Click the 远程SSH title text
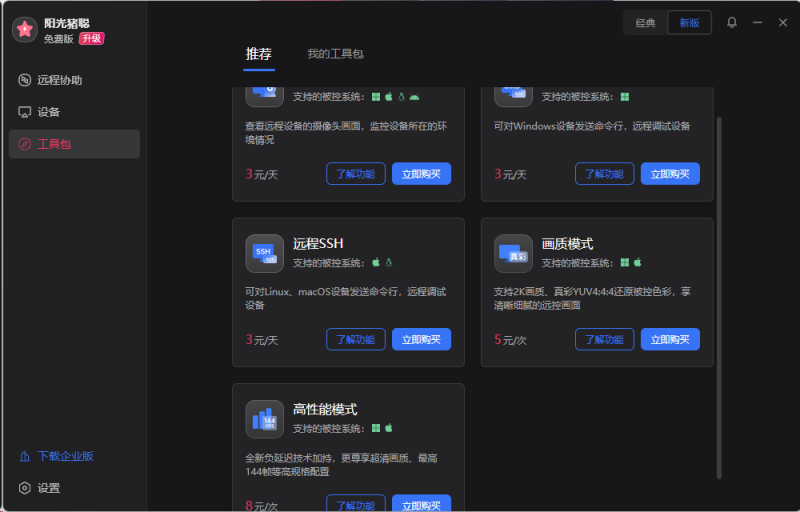800x512 pixels. click(x=318, y=244)
